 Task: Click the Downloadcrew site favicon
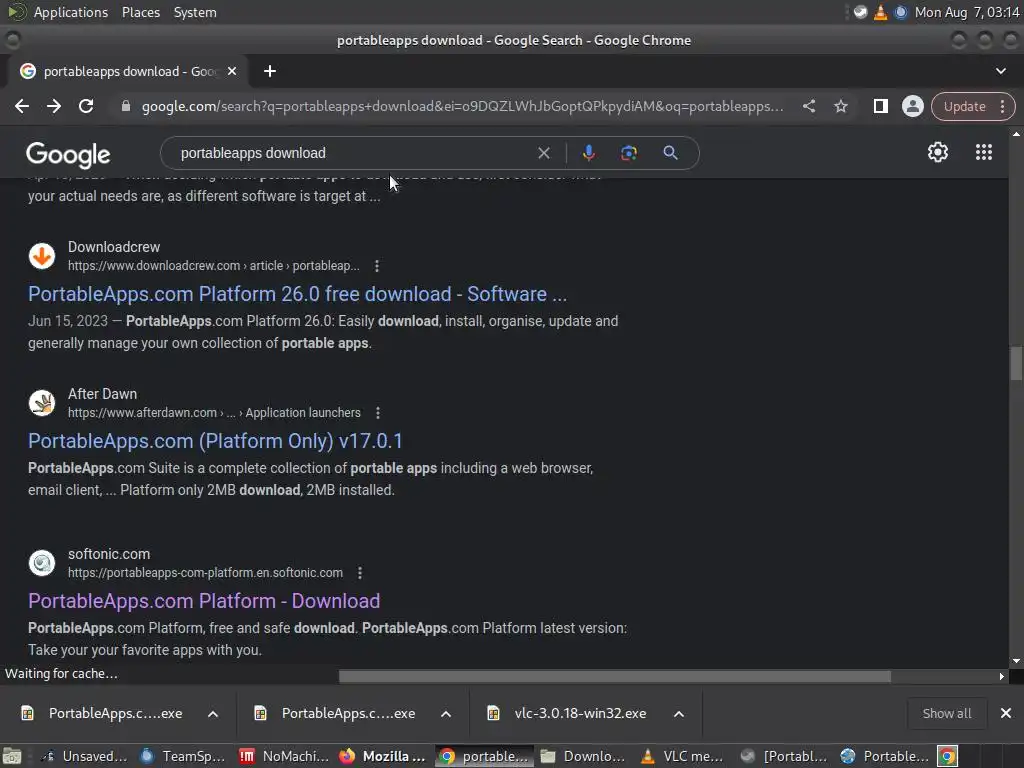coord(42,256)
